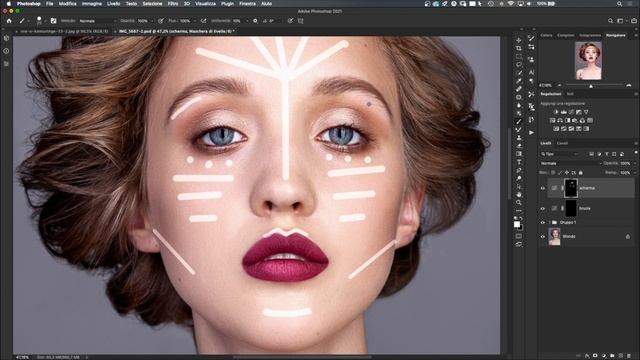The image size is (640, 360).
Task: Hide the Gruppo 1 group
Action: tap(543, 222)
